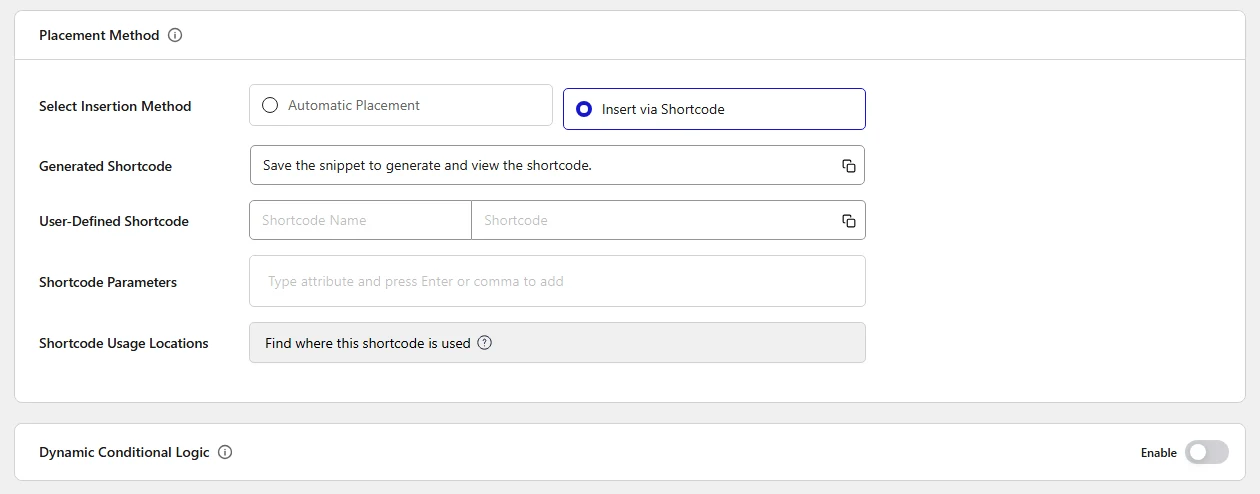Click the Placement Method heading text
Viewport: 1260px width, 494px height.
pos(99,35)
